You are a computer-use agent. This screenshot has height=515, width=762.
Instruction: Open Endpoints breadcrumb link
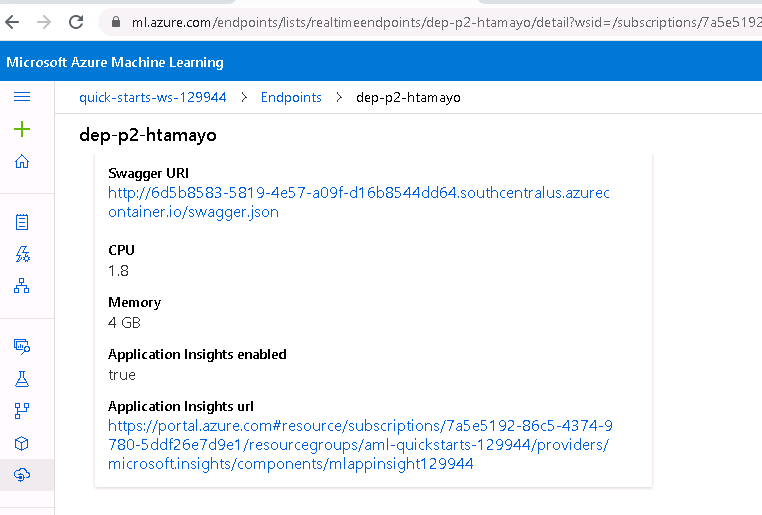tap(291, 97)
